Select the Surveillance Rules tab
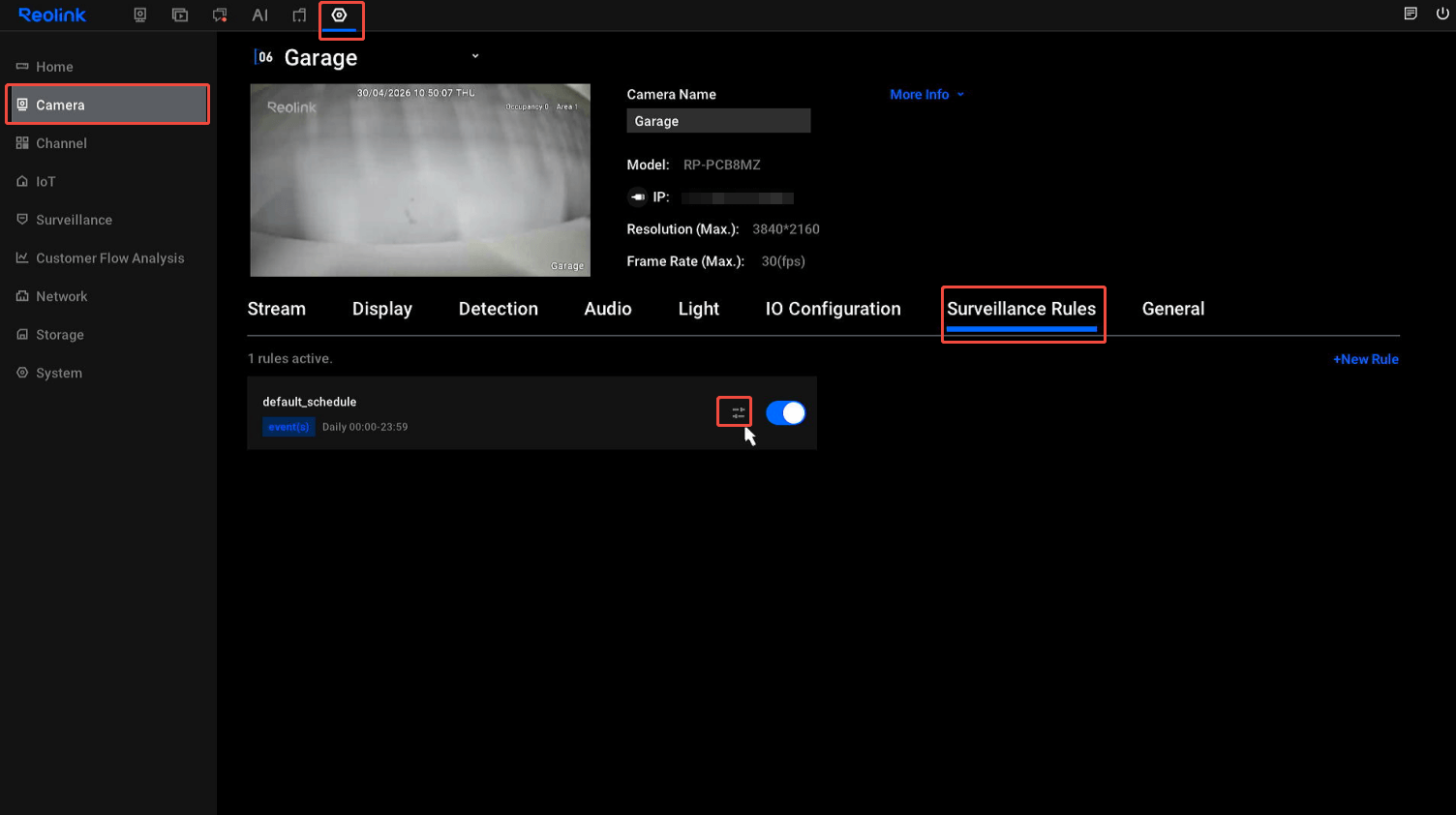 [x=1021, y=309]
